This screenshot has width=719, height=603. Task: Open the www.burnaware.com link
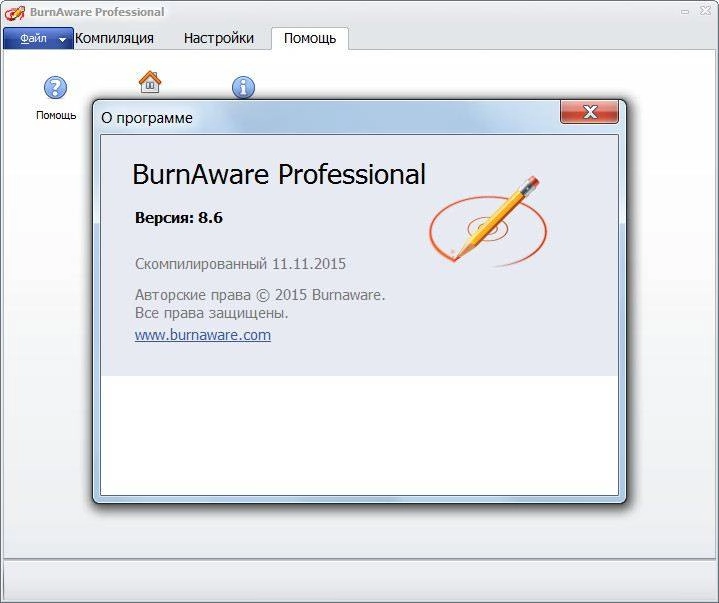pyautogui.click(x=203, y=335)
